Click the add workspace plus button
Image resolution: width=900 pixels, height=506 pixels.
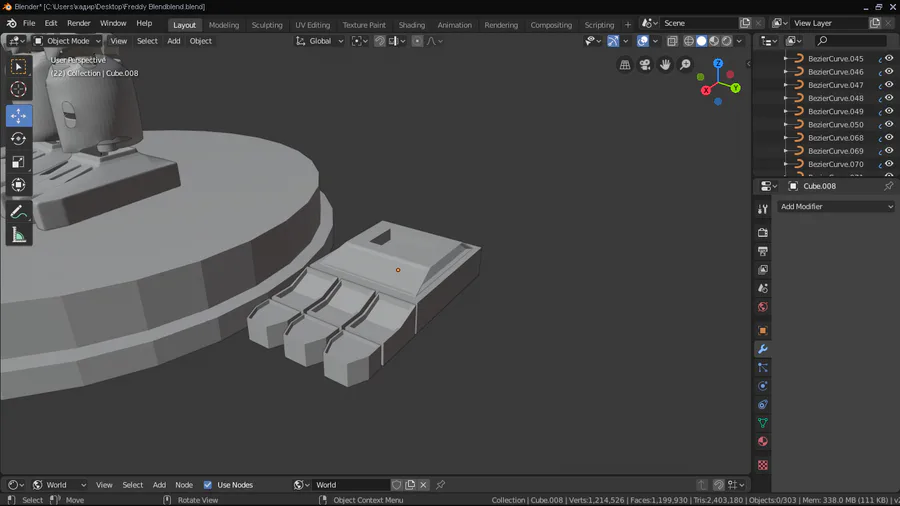627,25
